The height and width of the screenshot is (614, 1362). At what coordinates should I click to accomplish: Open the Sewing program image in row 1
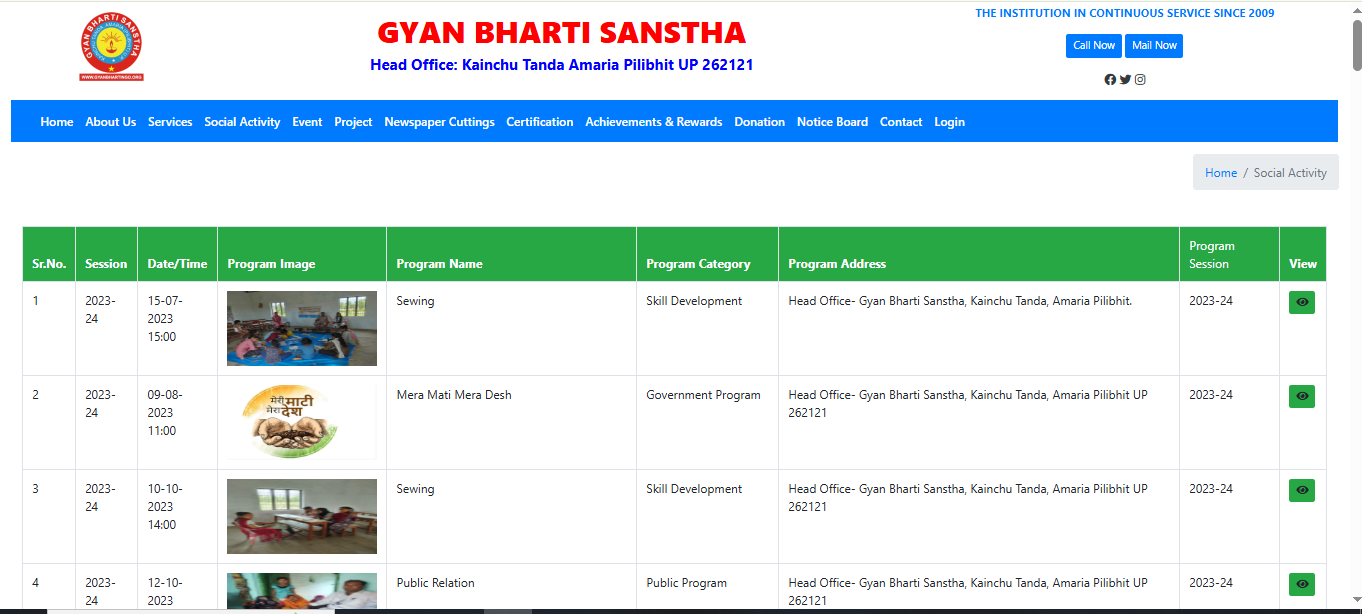coord(301,328)
